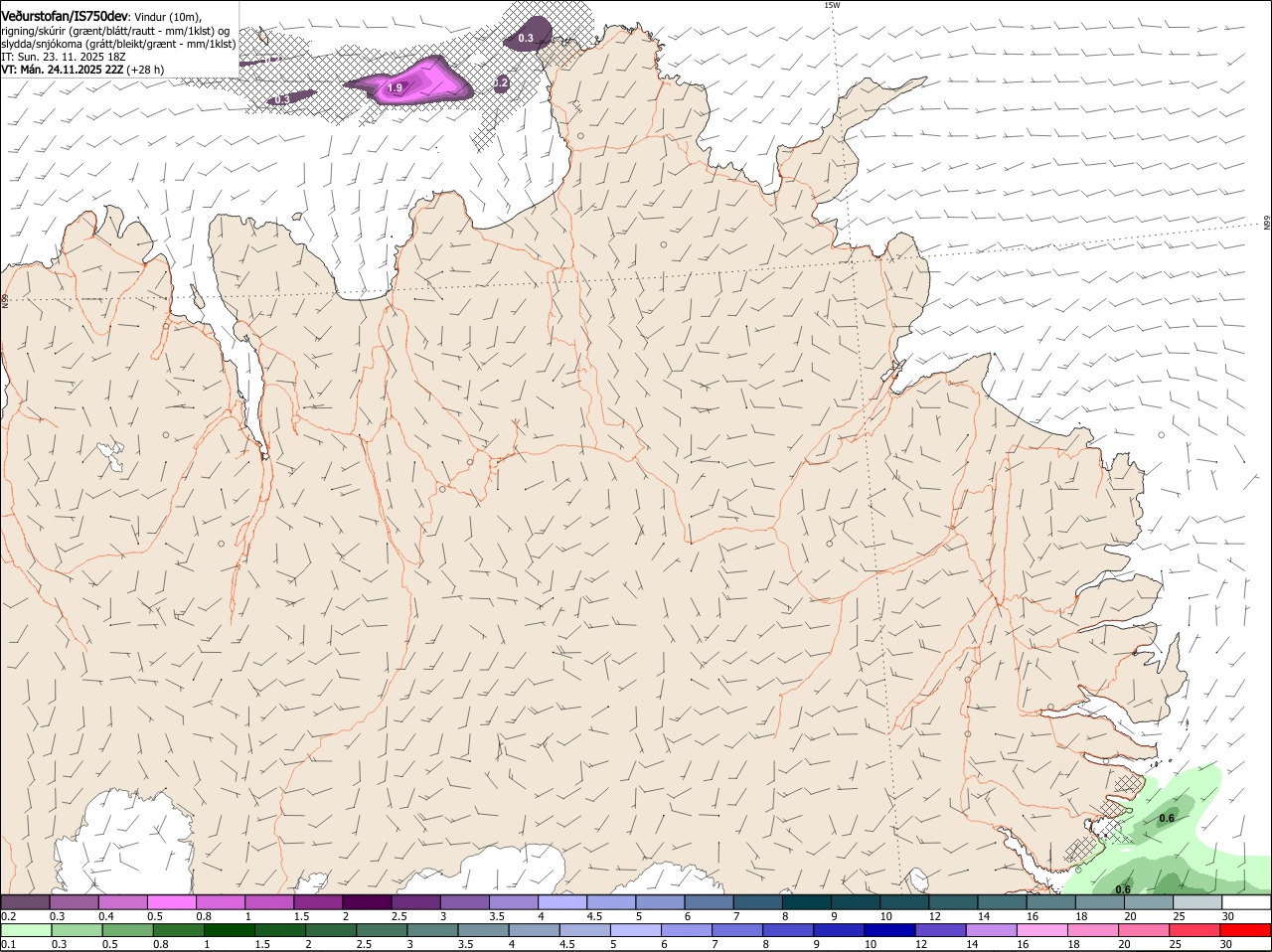Click the N99 label on the left map edge
The image size is (1272, 952).
[x=5, y=299]
